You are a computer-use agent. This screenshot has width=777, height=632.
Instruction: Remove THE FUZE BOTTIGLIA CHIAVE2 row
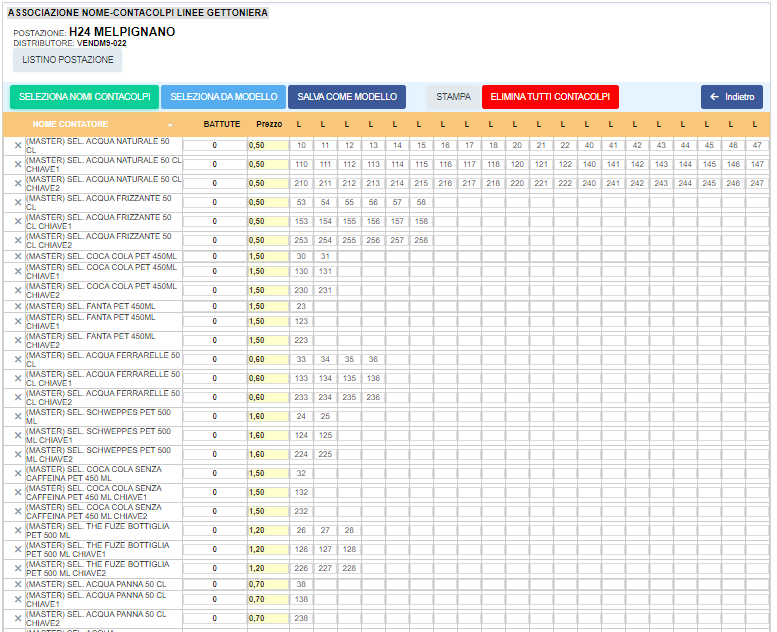[18, 568]
